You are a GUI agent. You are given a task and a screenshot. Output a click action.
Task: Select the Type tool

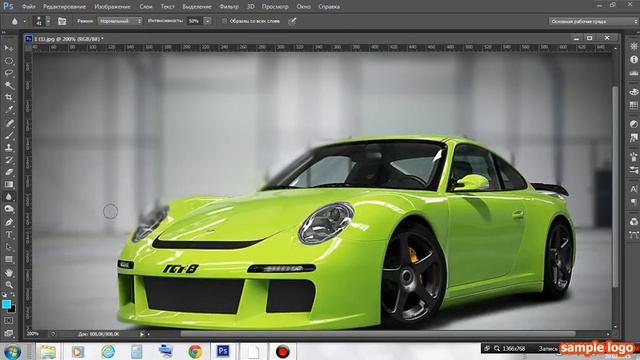[x=9, y=235]
